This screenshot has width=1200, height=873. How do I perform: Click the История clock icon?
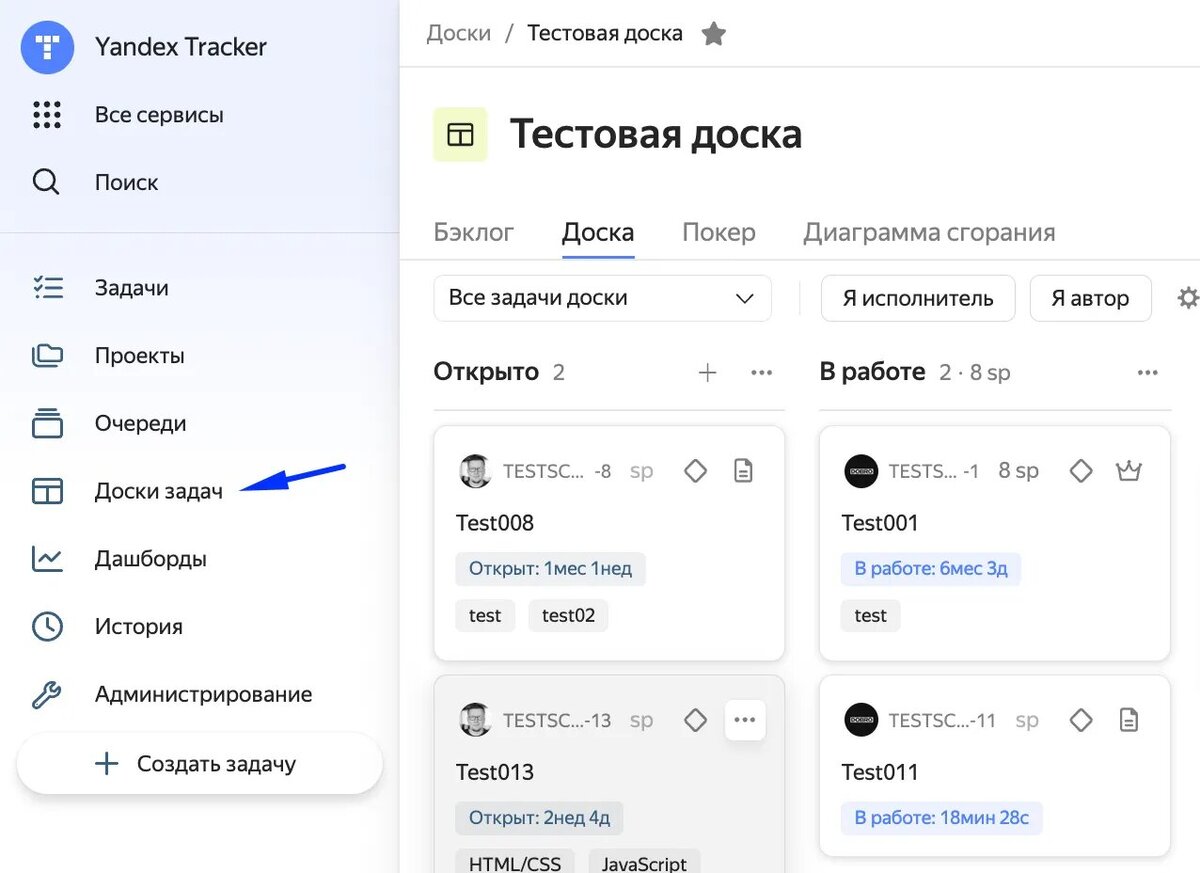[47, 627]
